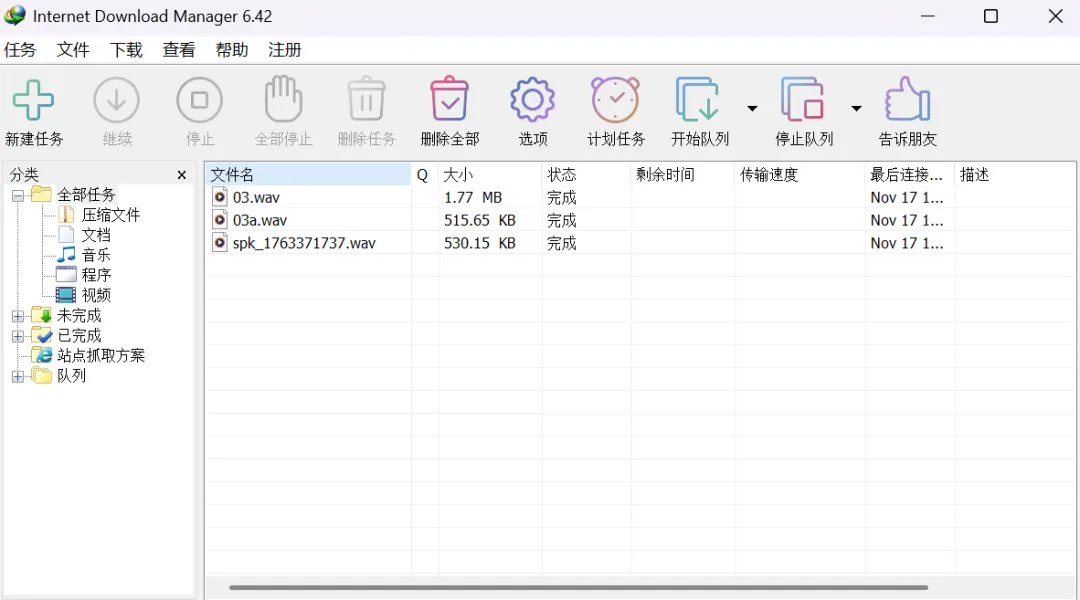This screenshot has width=1080, height=600.
Task: Open the 帮助 menu
Action: 232,50
